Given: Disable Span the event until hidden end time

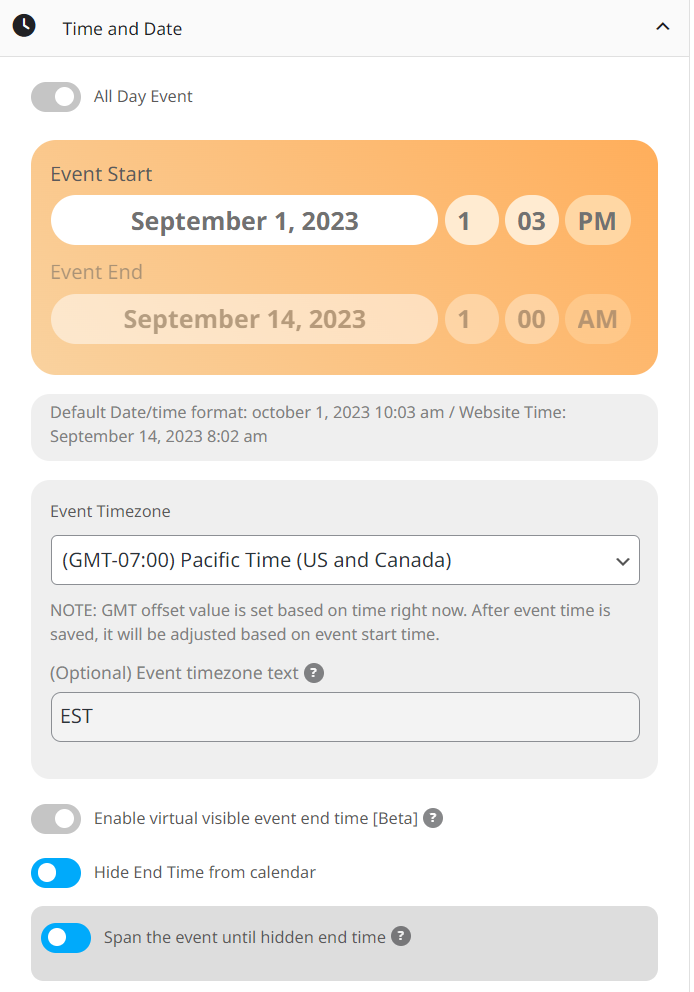Looking at the screenshot, I should (x=66, y=938).
